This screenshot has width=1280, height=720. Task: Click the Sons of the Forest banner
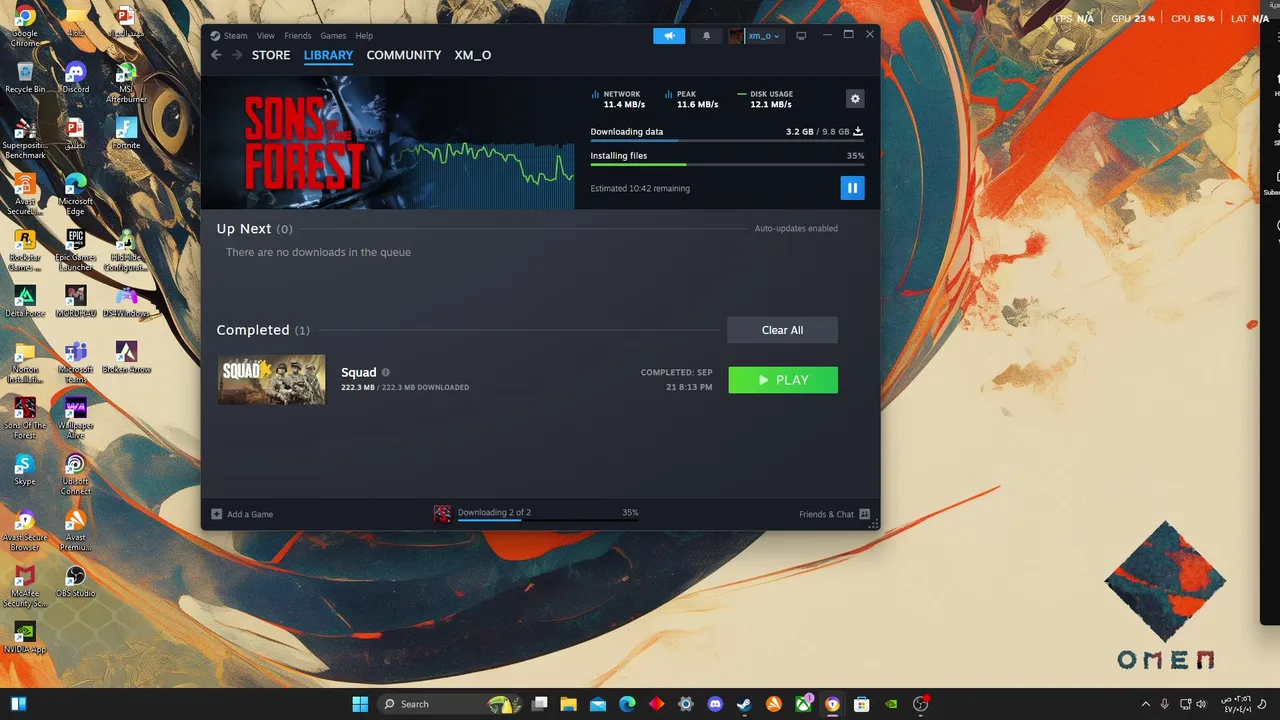click(x=303, y=143)
